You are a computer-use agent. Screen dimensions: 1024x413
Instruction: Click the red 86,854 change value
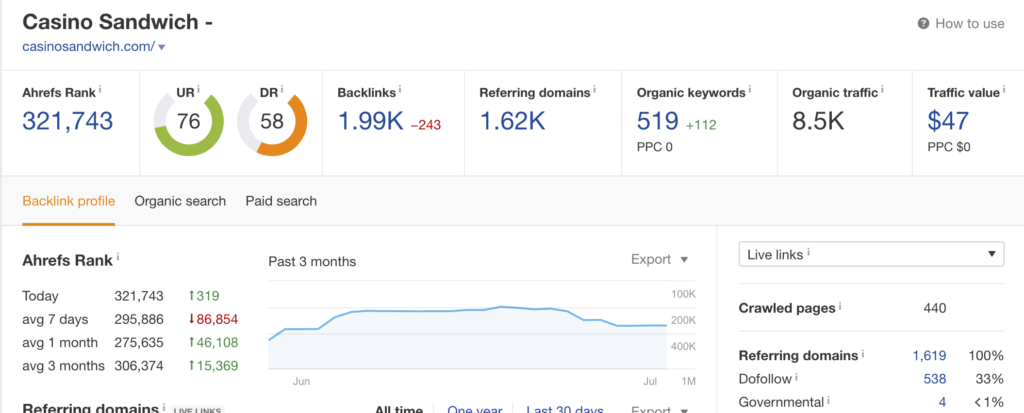point(216,320)
